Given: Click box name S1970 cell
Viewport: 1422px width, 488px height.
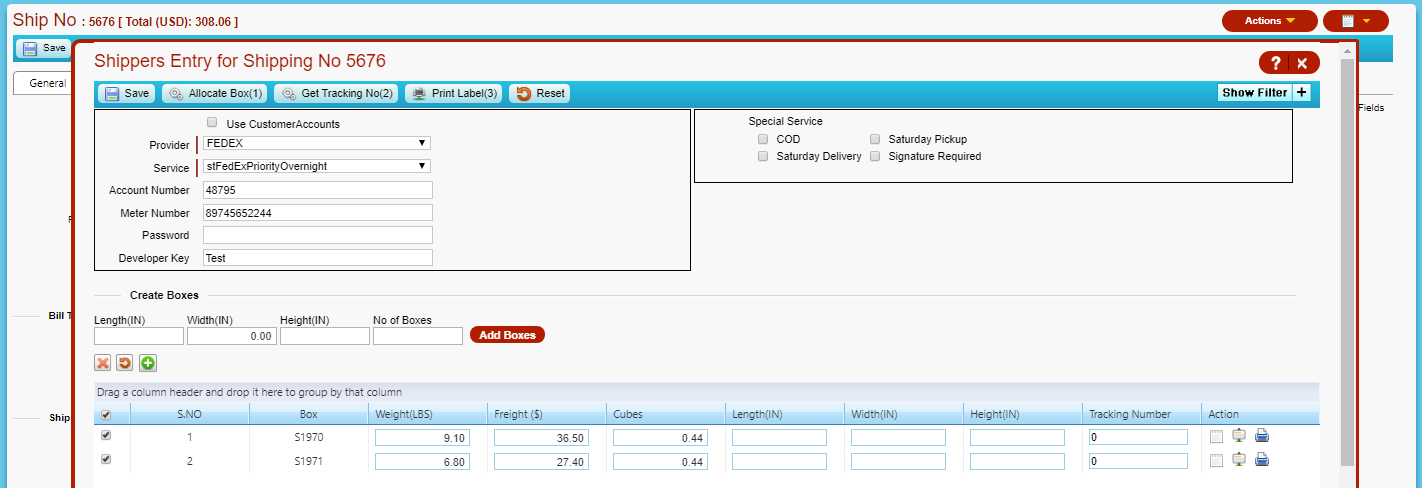Looking at the screenshot, I should point(309,437).
